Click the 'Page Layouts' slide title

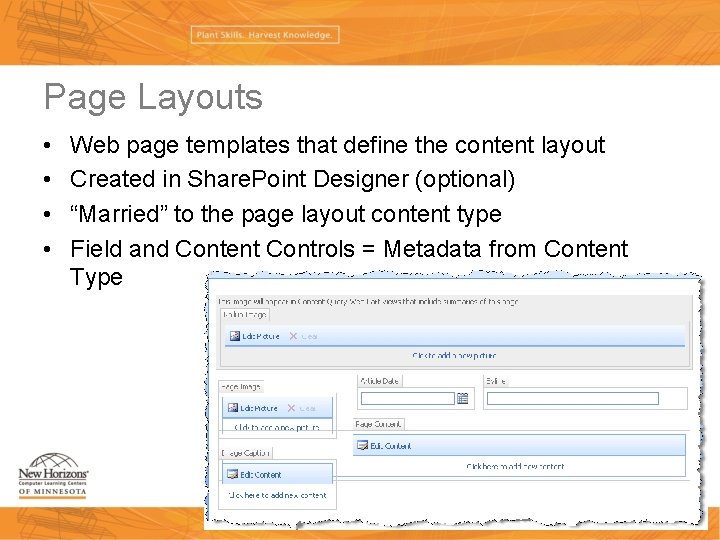[x=153, y=97]
